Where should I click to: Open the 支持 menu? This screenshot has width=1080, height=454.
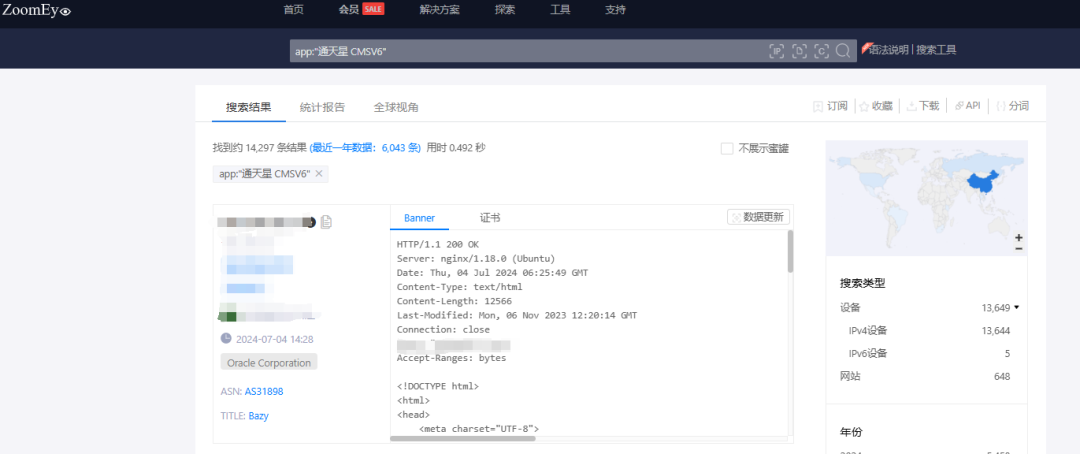pyautogui.click(x=615, y=10)
